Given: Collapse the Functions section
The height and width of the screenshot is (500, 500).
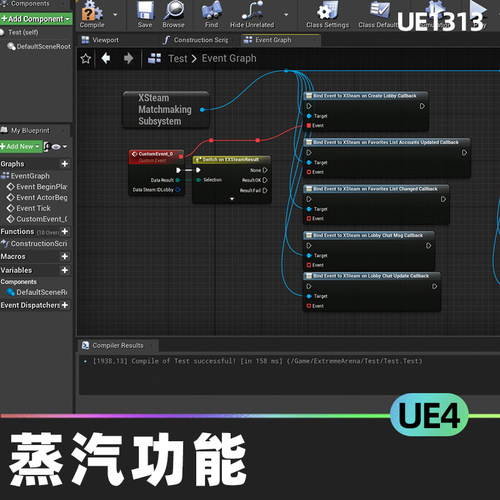Looking at the screenshot, I should point(17,231).
